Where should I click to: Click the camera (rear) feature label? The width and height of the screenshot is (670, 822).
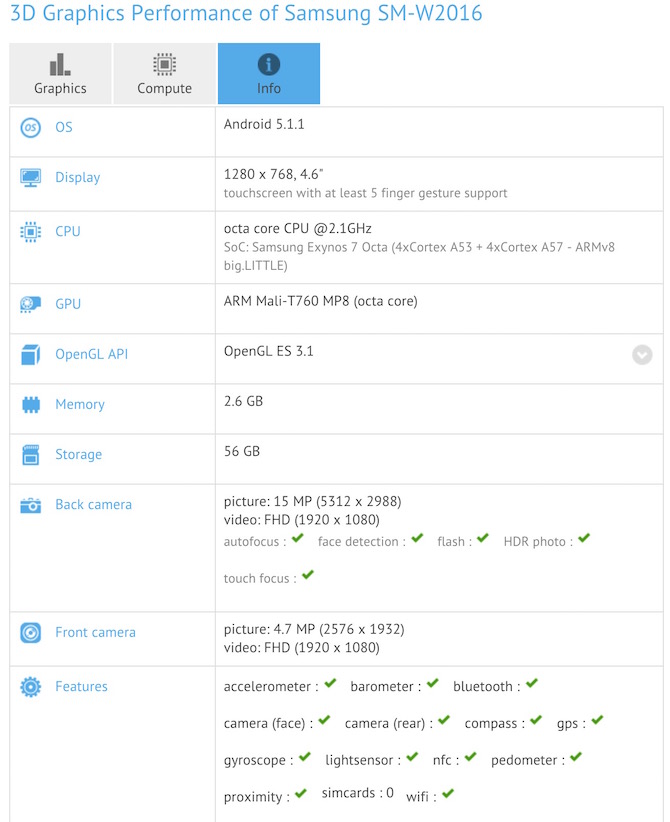[x=388, y=724]
